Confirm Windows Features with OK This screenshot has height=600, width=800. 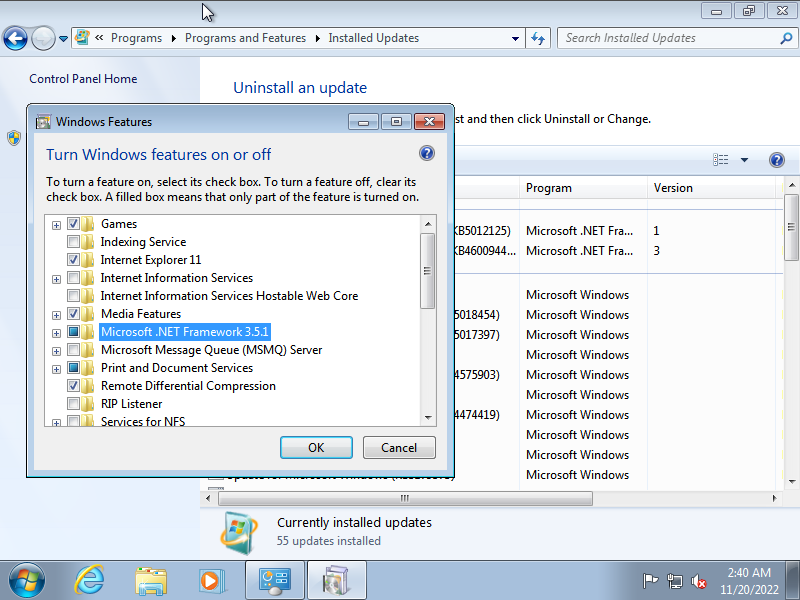click(x=316, y=447)
